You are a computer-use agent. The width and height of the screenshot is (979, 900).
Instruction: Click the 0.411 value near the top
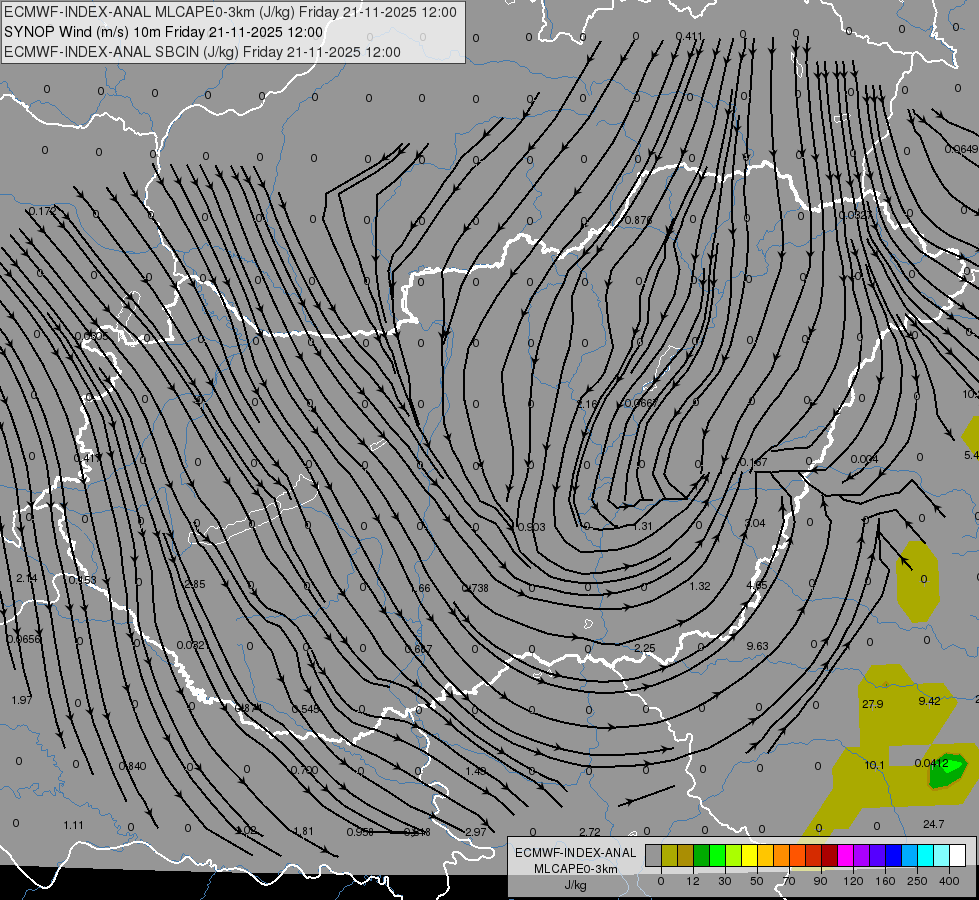(x=689, y=36)
